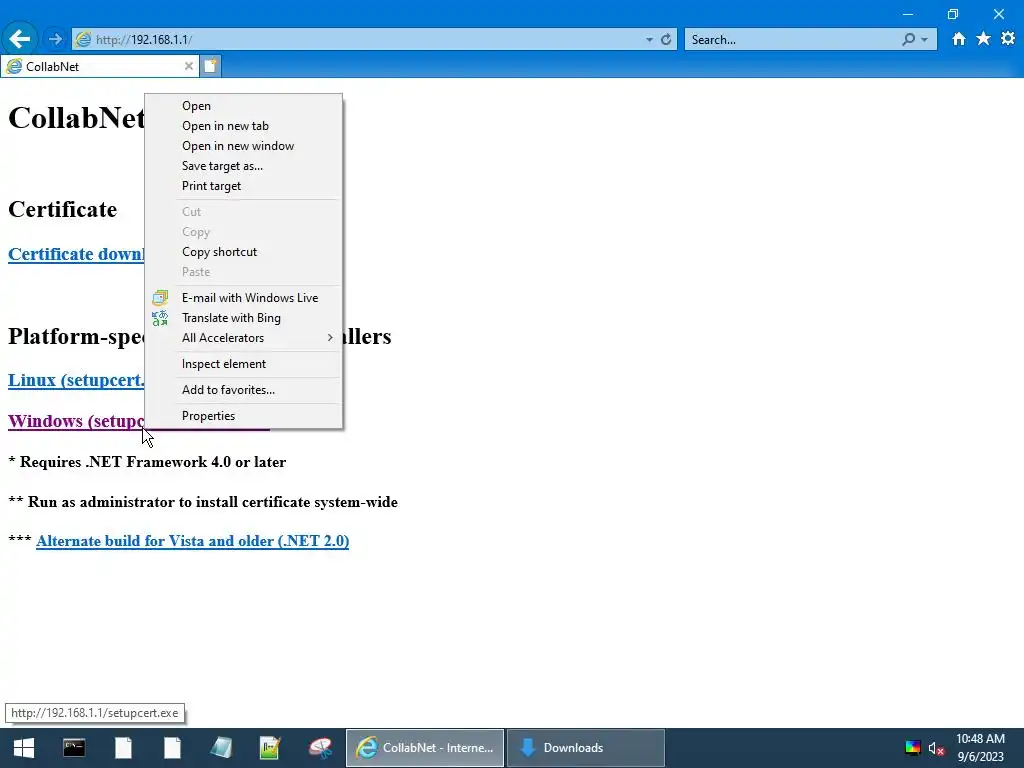Open the address bar autocomplete dropdown arrow
The image size is (1024, 768).
pos(649,40)
